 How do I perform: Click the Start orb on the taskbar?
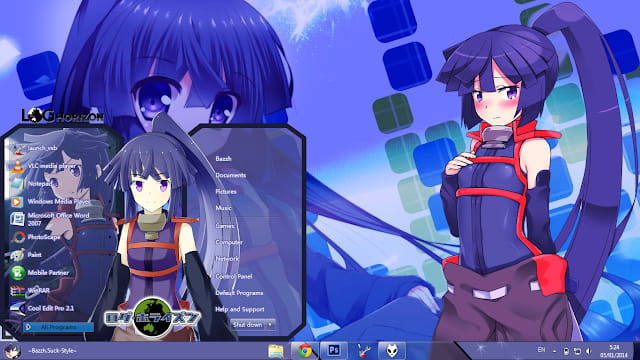12,351
